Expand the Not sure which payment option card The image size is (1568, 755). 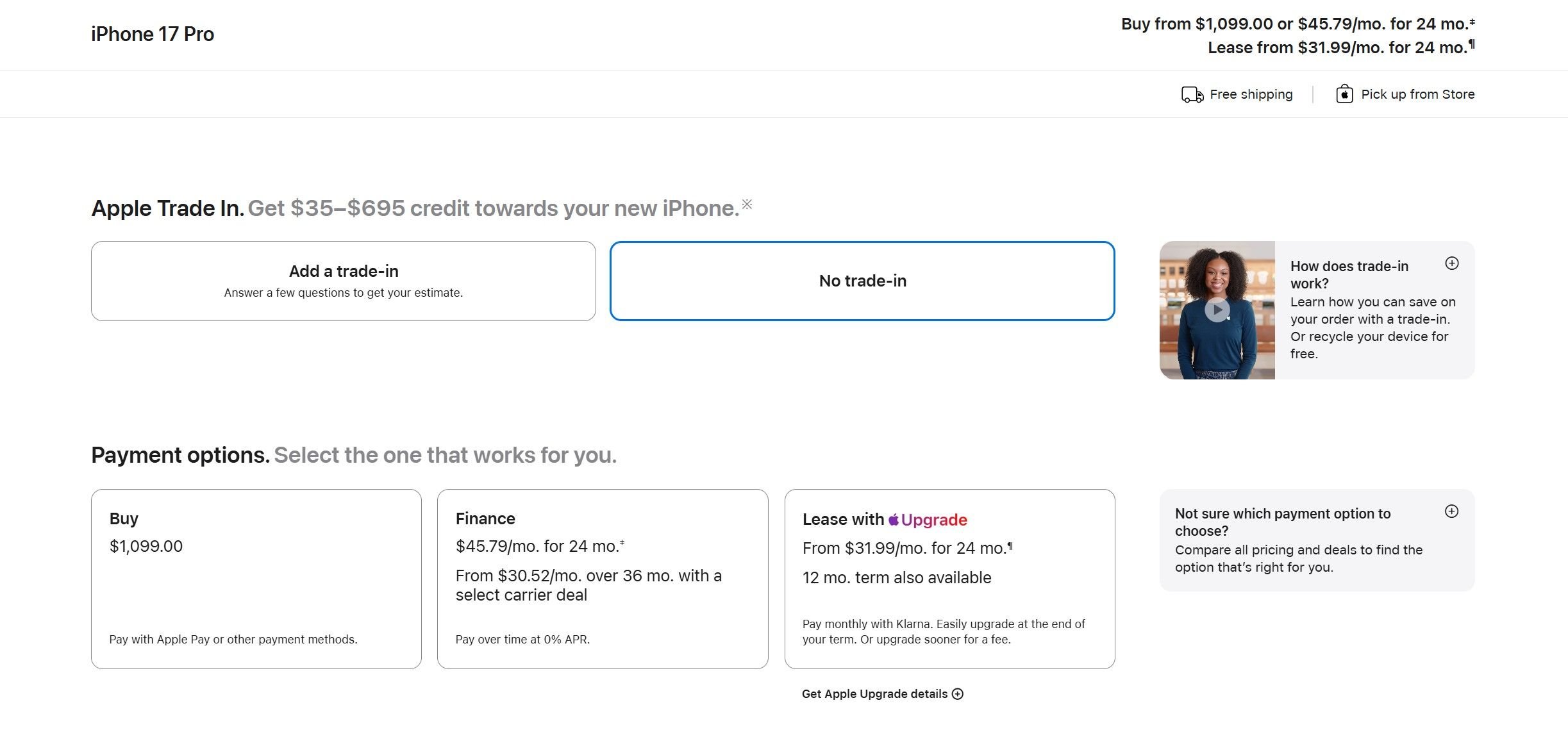click(x=1451, y=511)
